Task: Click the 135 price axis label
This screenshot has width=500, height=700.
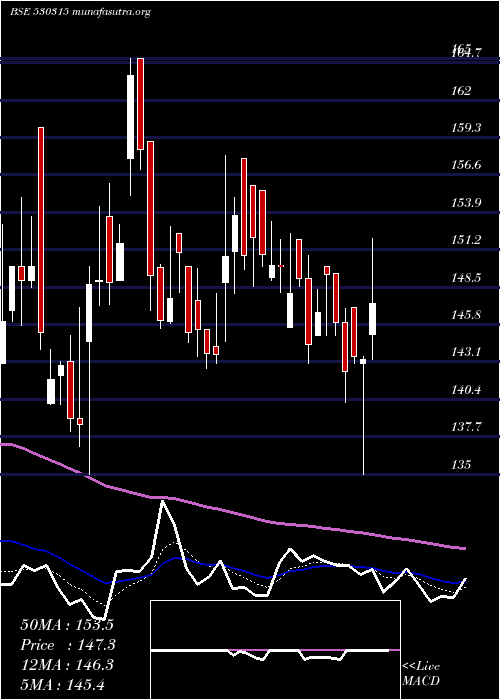Action: (461, 465)
